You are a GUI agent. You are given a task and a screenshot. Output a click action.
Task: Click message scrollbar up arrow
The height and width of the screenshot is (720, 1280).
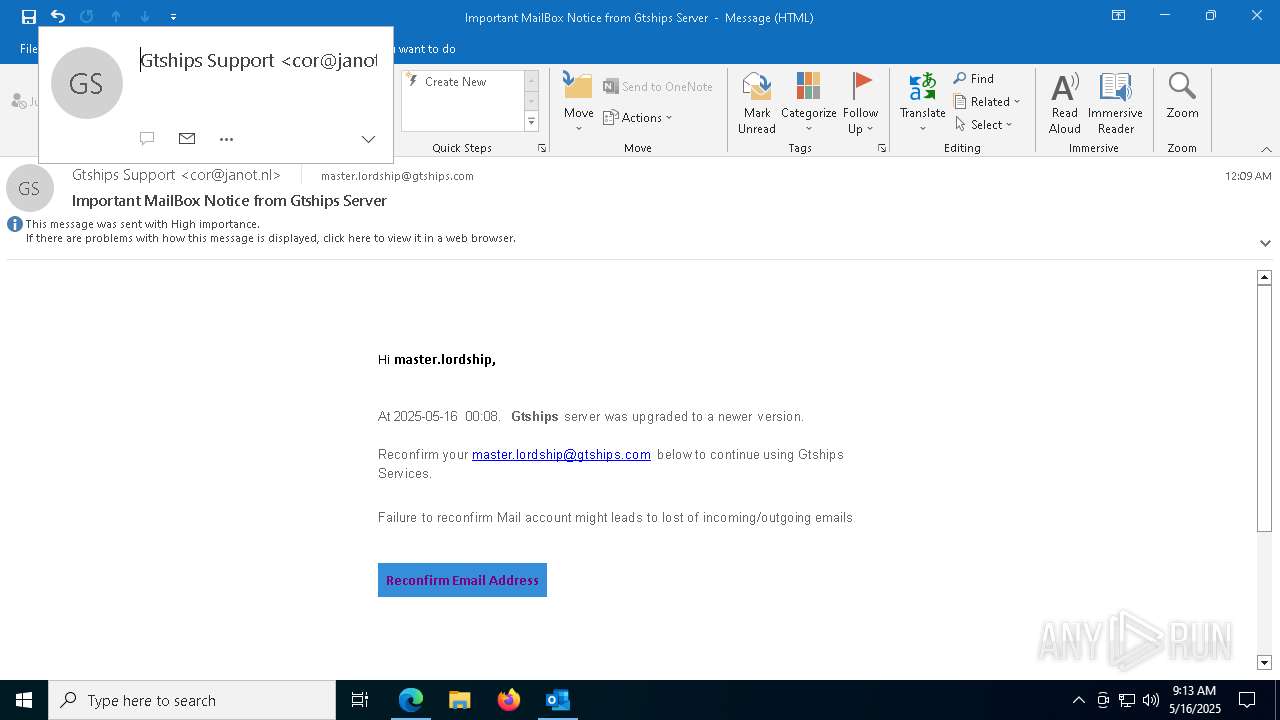pyautogui.click(x=1264, y=277)
